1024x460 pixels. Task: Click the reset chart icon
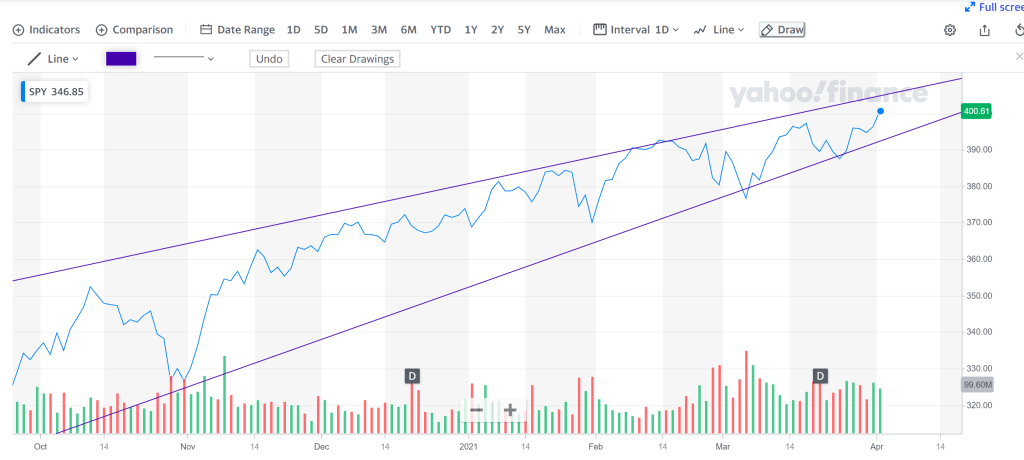click(x=1018, y=30)
